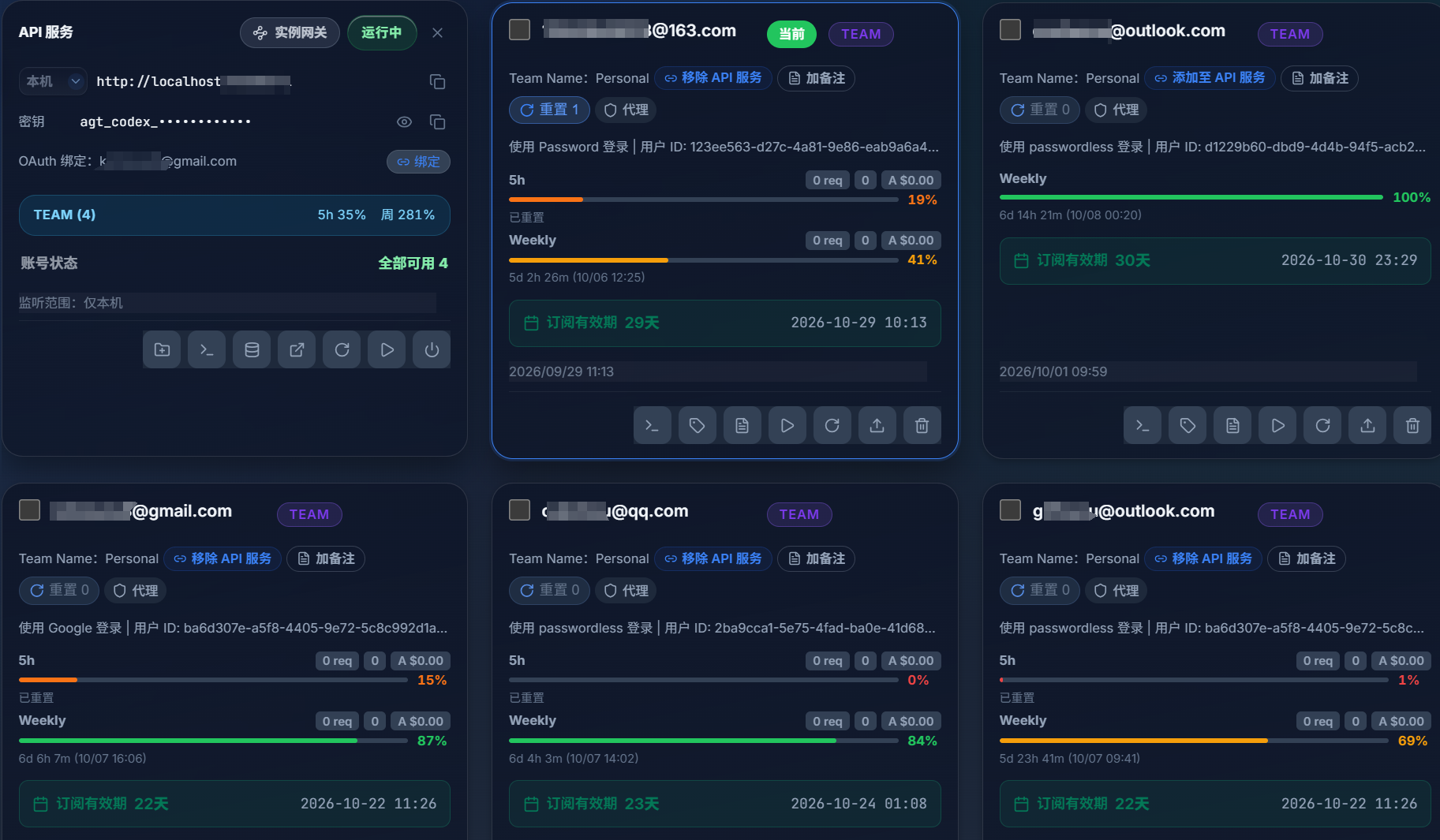Open folder icon in API service toolbar
Screen dimensions: 1440x840
[x=162, y=349]
